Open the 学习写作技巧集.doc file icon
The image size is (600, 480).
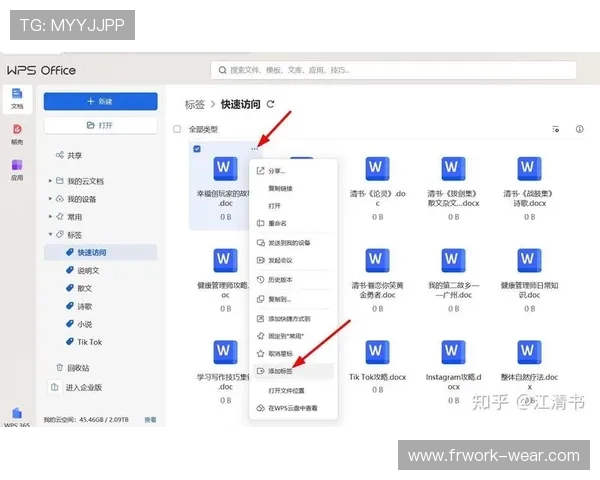pos(225,352)
